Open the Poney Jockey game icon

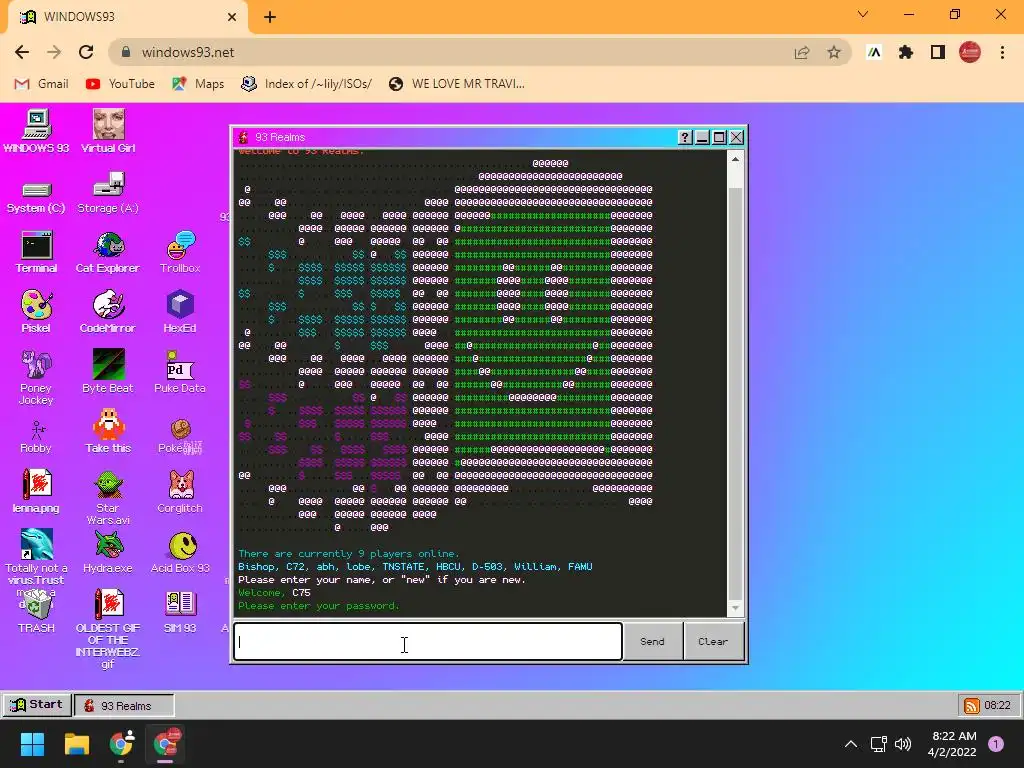click(36, 377)
